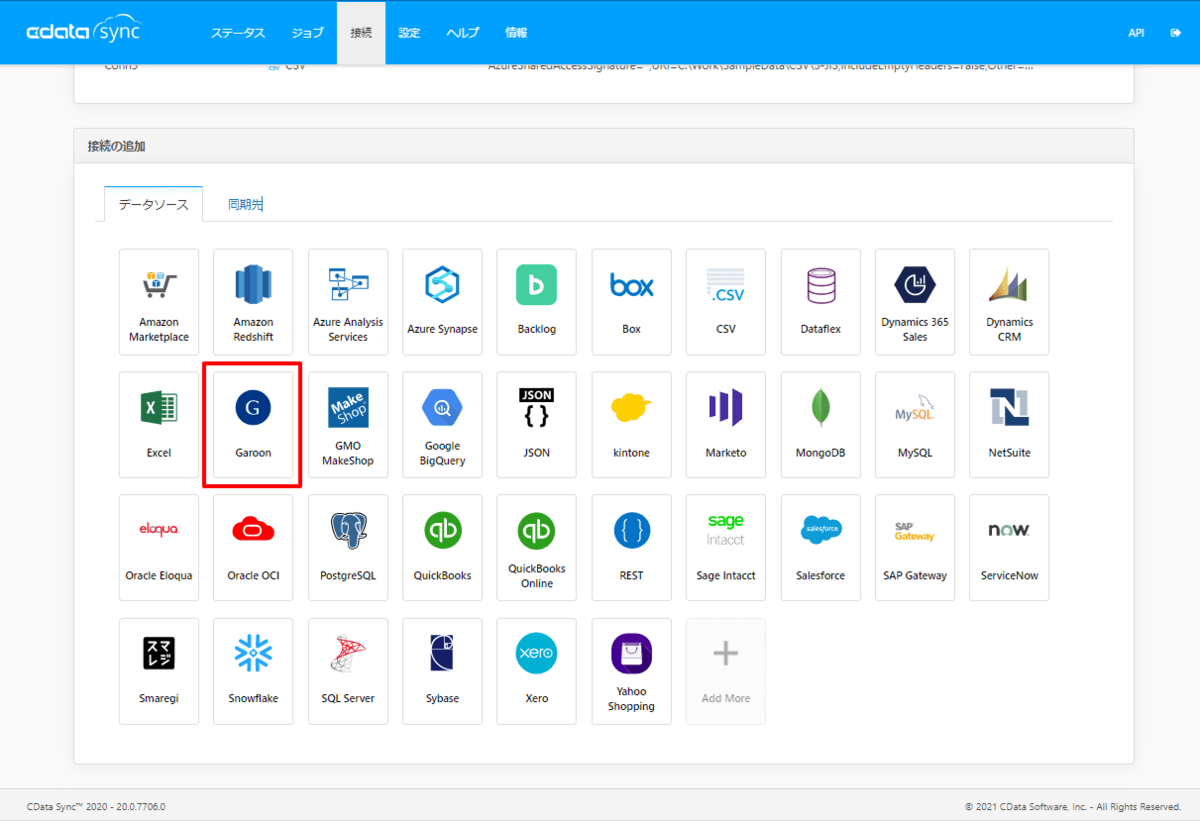The height and width of the screenshot is (821, 1200).
Task: Open the PostgreSQL data source
Action: [x=348, y=548]
